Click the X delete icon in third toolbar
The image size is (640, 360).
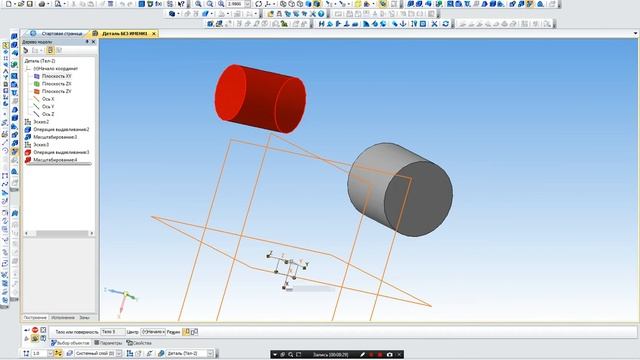(434, 24)
